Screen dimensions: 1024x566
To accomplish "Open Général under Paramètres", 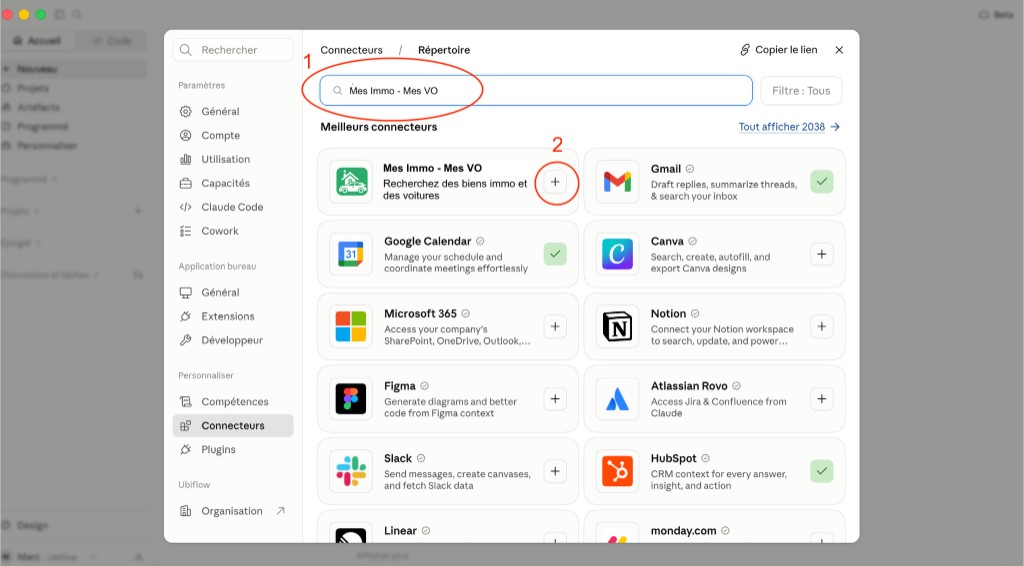I will 233,112.
